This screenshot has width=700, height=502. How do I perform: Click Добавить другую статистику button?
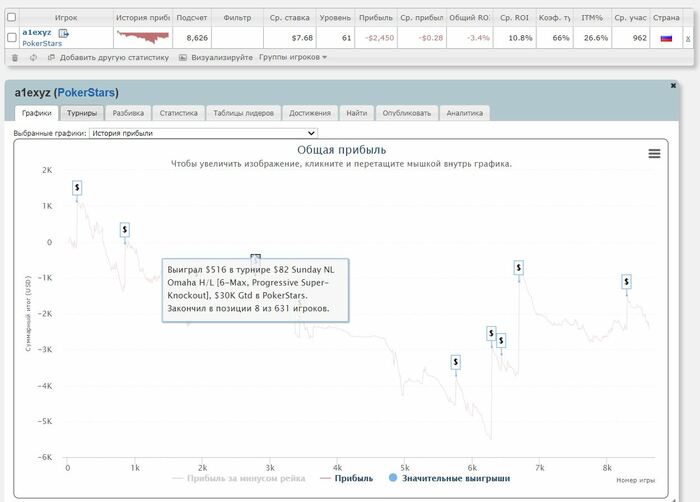coord(109,58)
